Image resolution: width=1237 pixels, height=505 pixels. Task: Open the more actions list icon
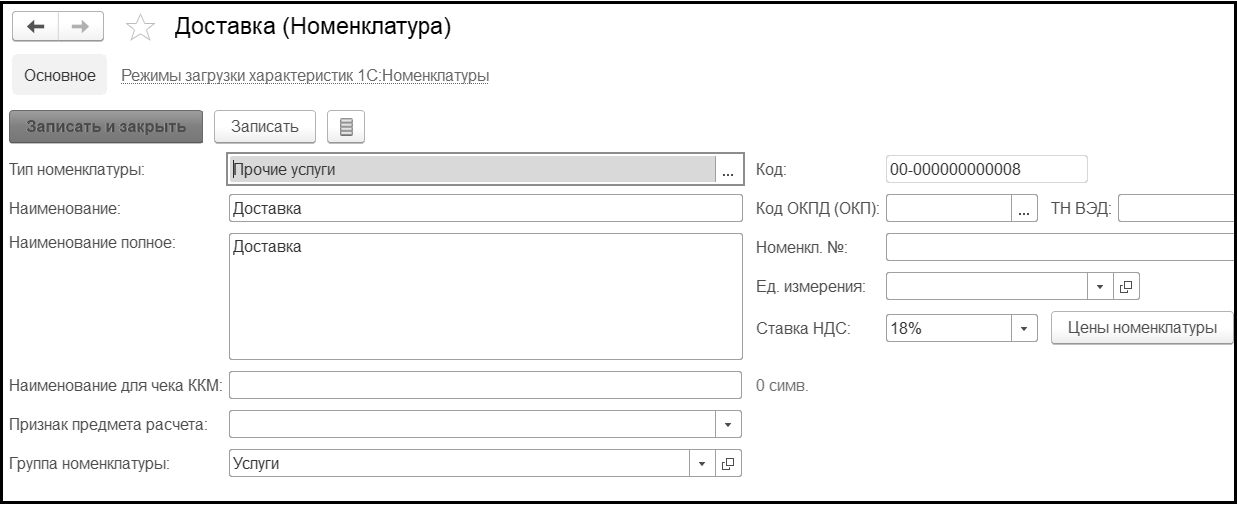(347, 126)
